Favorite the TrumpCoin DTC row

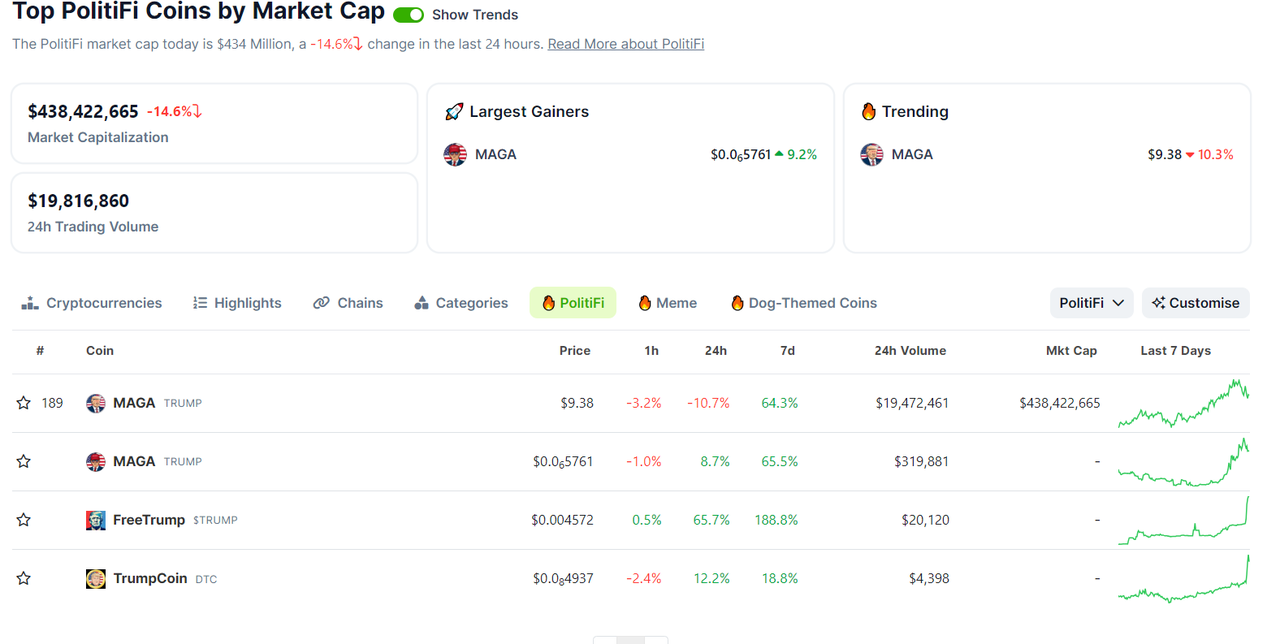pyautogui.click(x=24, y=578)
